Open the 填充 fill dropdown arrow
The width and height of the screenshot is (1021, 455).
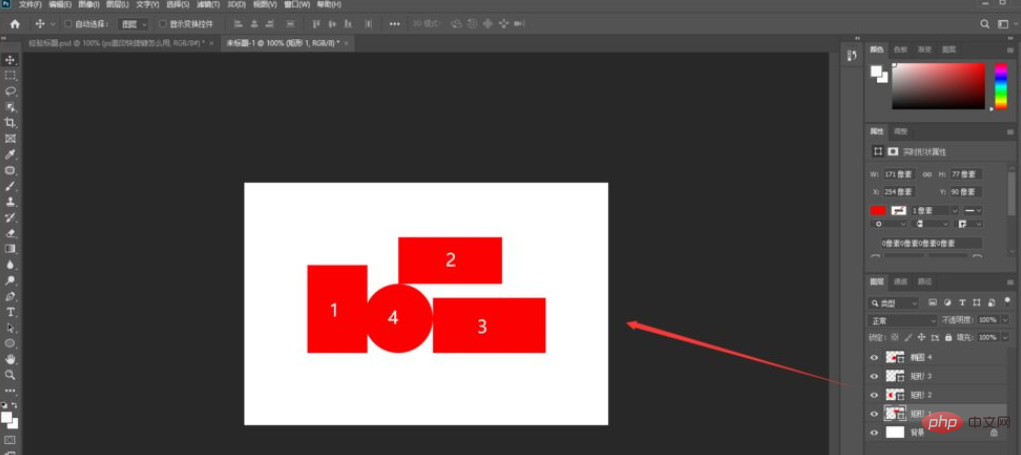point(1003,338)
